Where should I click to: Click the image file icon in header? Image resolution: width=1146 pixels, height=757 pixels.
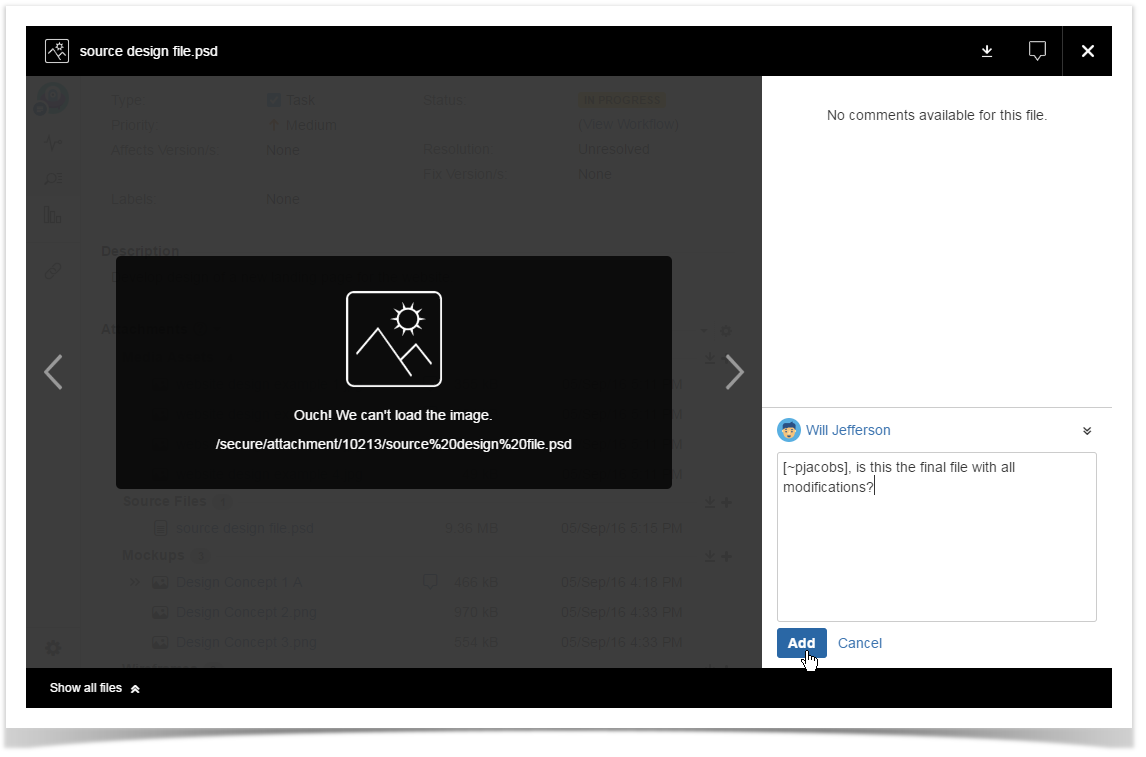point(57,51)
